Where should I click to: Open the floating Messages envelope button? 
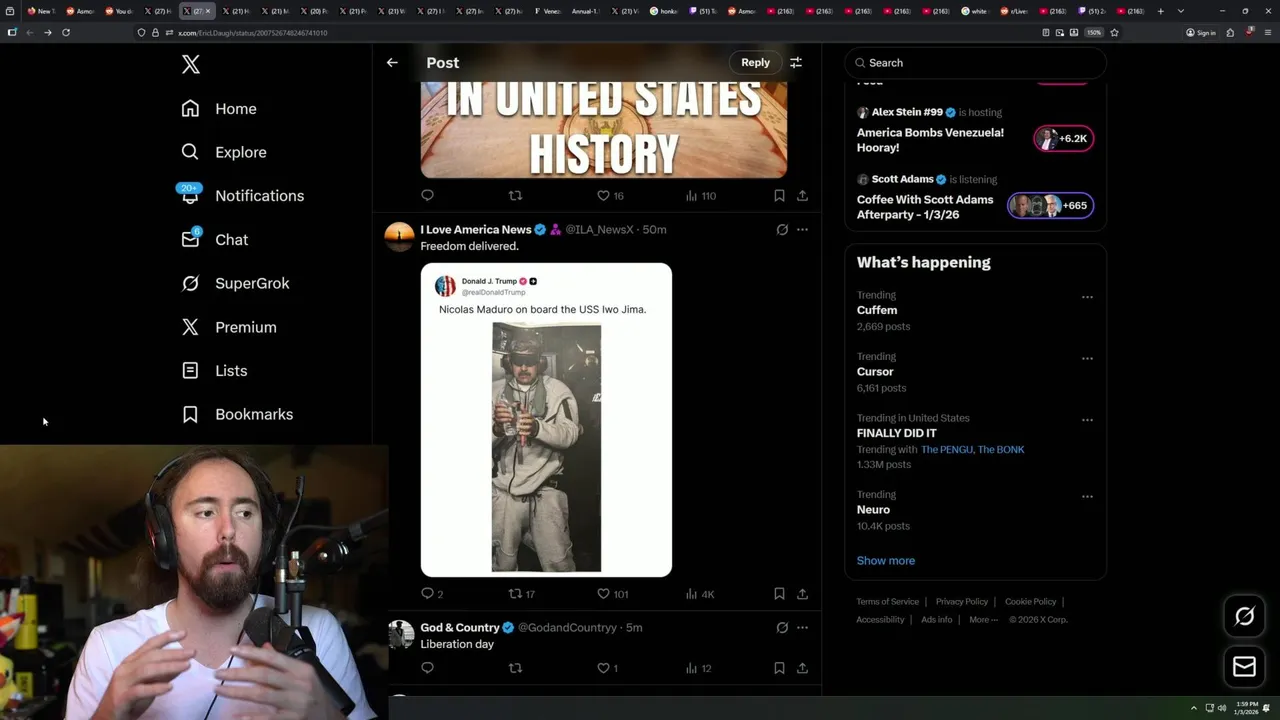coord(1244,667)
